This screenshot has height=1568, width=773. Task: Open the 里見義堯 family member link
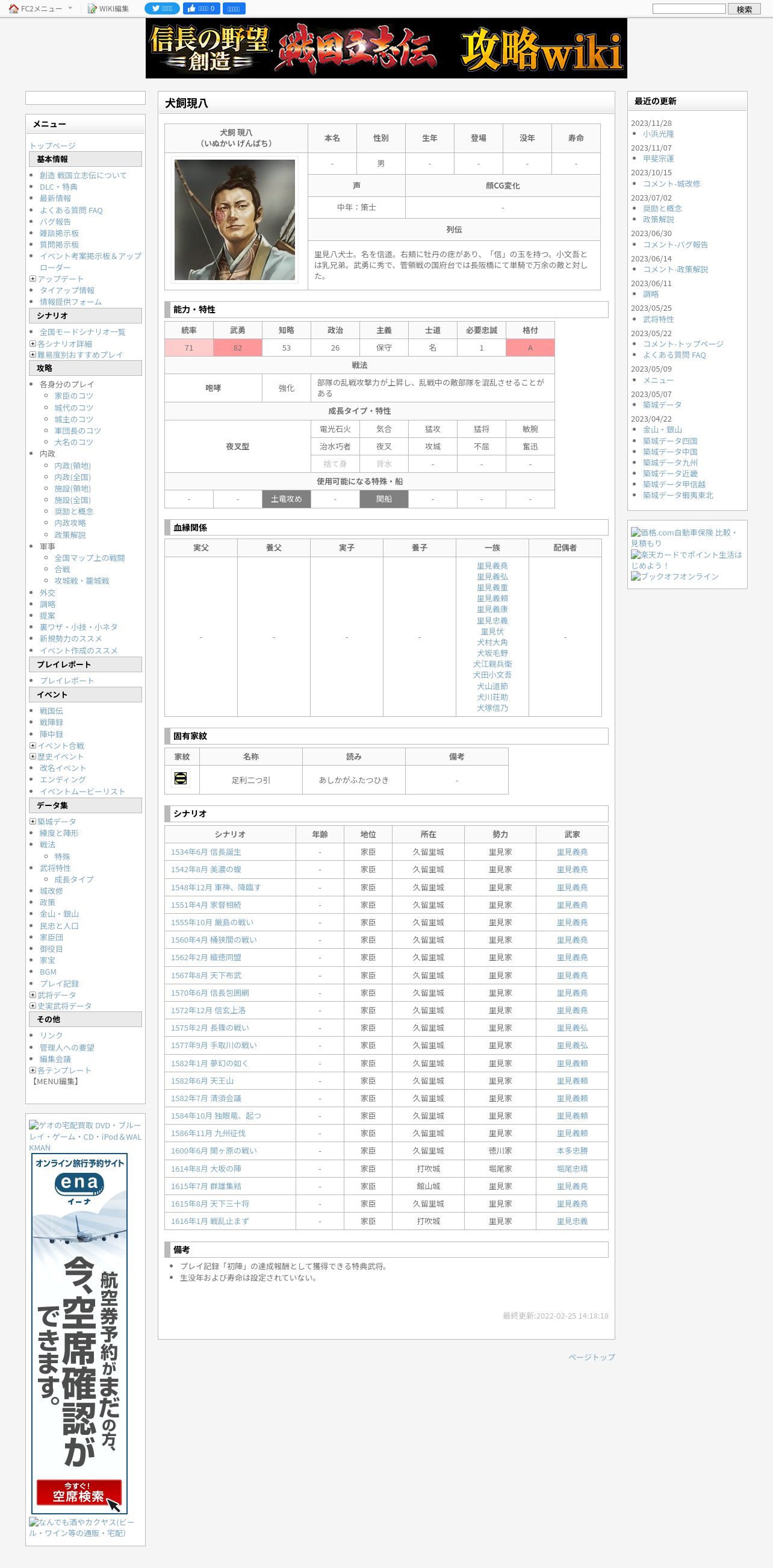click(492, 566)
